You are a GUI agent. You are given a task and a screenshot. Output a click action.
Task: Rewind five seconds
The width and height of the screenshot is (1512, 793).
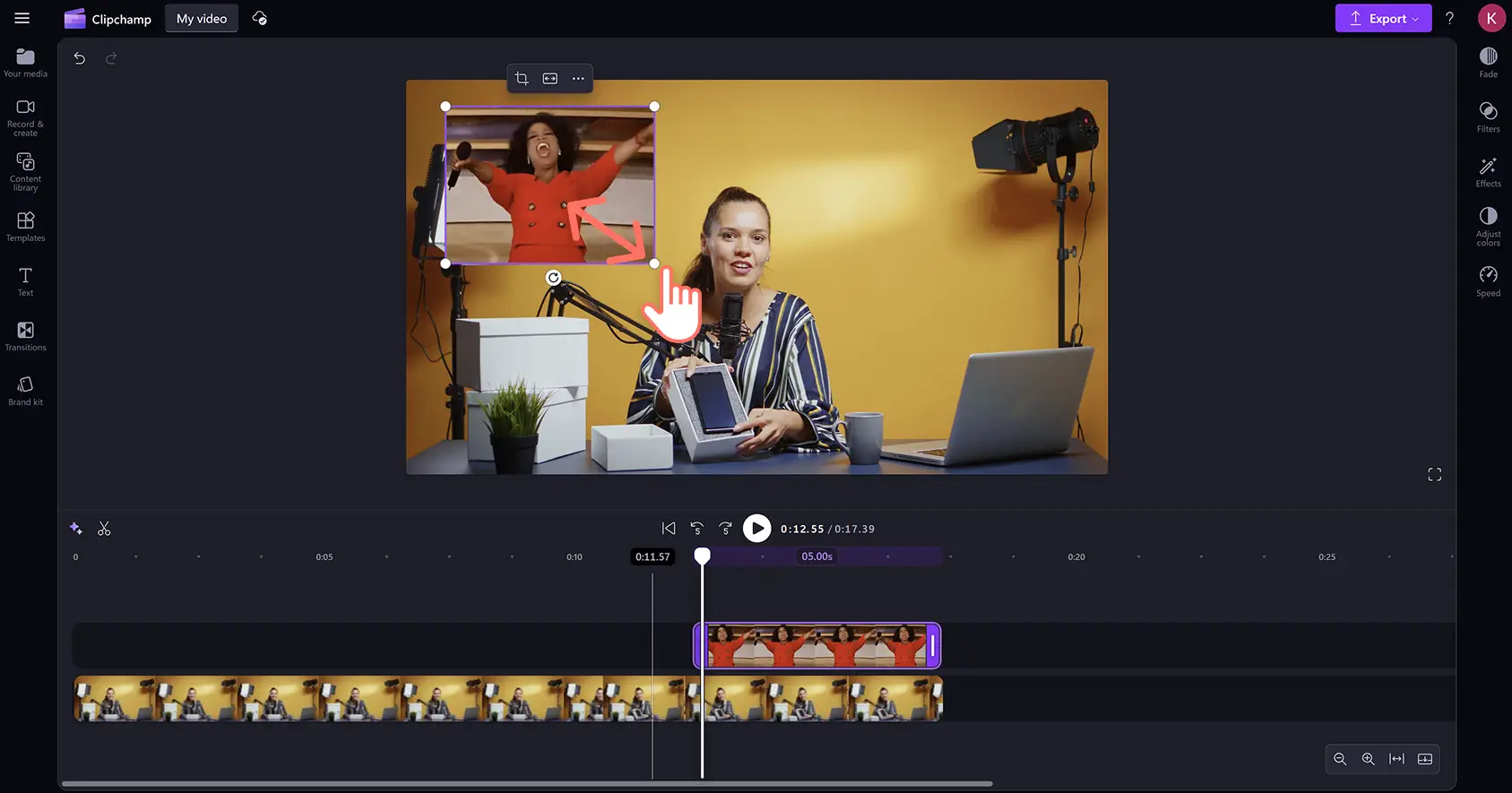pyautogui.click(x=697, y=529)
